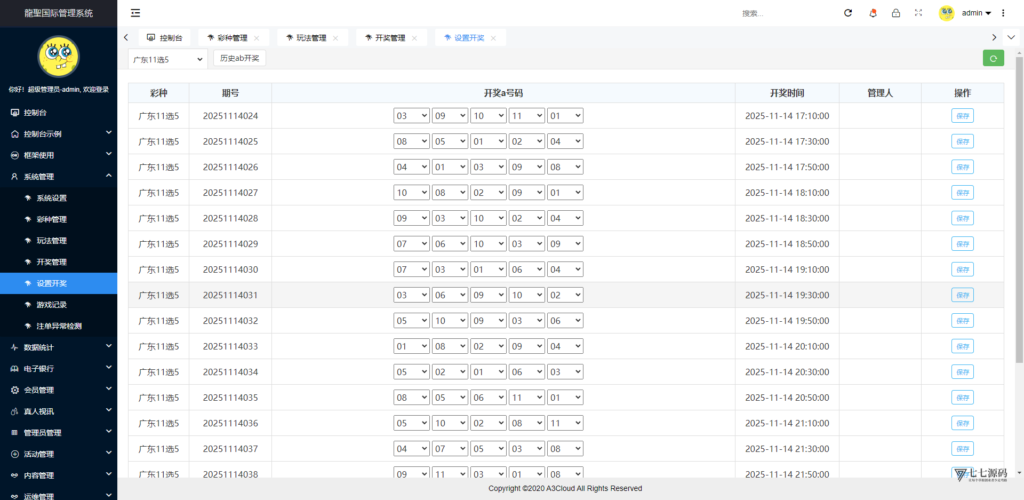
Task: Click the 历史ab开奖 button
Action: coord(239,59)
